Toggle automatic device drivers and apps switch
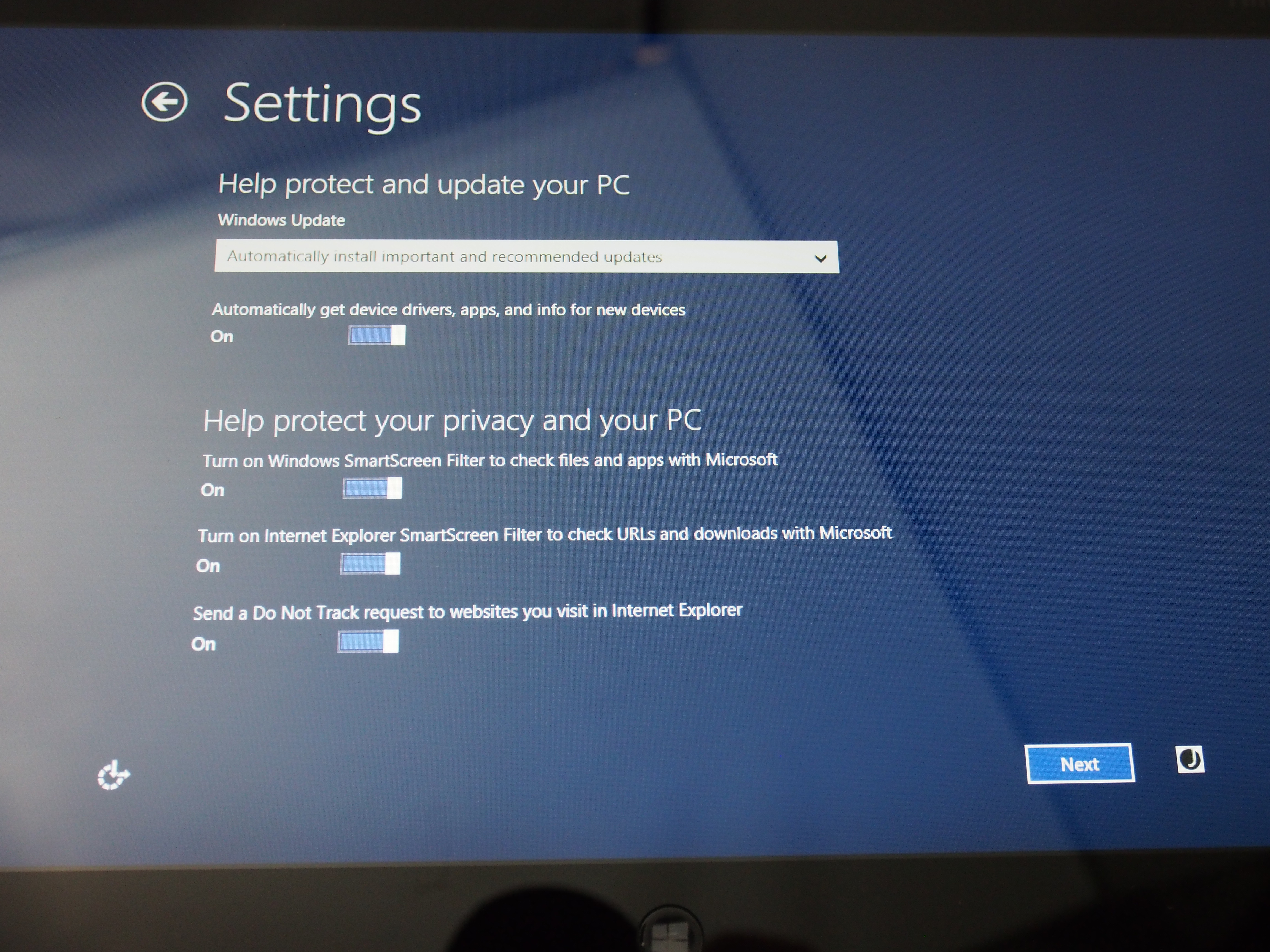Screen dimensions: 1270x952 click(x=377, y=335)
